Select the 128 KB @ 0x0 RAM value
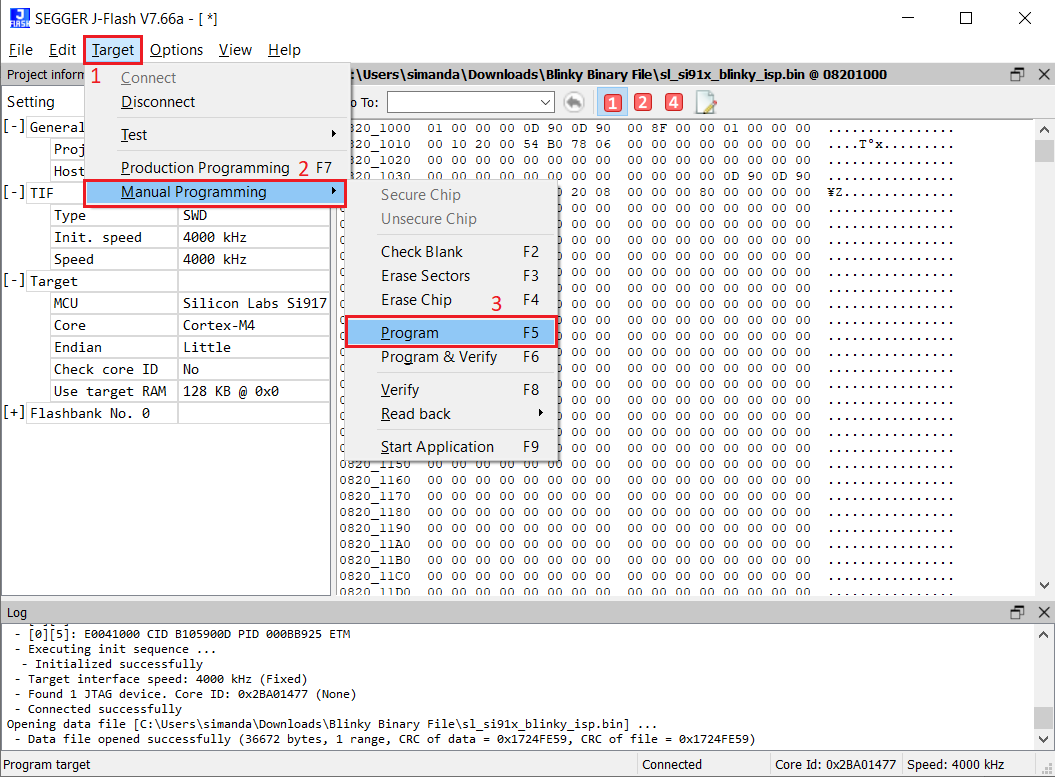 [x=254, y=392]
